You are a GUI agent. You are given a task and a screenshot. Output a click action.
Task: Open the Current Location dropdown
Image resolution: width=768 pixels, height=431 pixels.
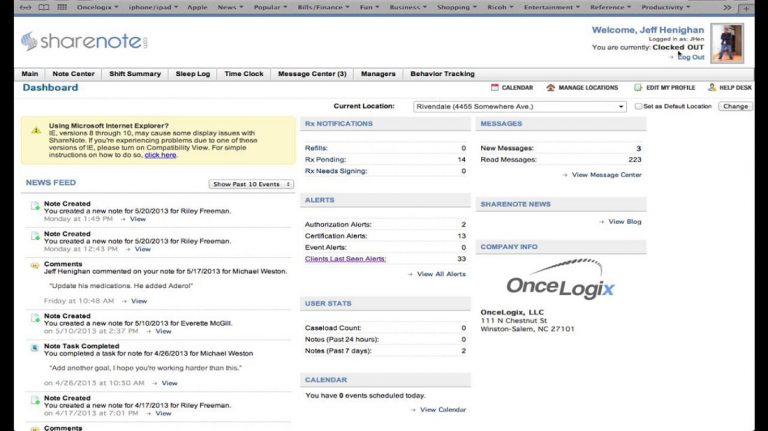[520, 106]
